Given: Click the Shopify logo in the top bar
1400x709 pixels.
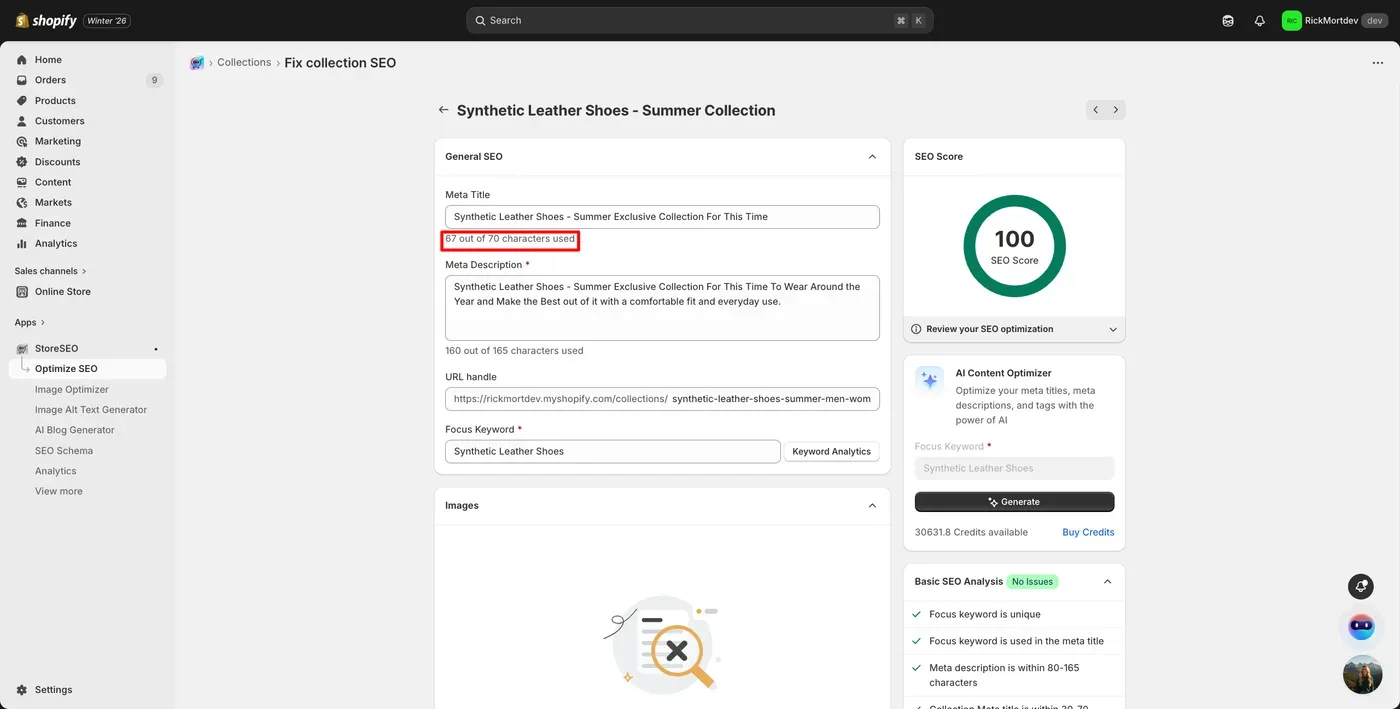Looking at the screenshot, I should coord(46,20).
